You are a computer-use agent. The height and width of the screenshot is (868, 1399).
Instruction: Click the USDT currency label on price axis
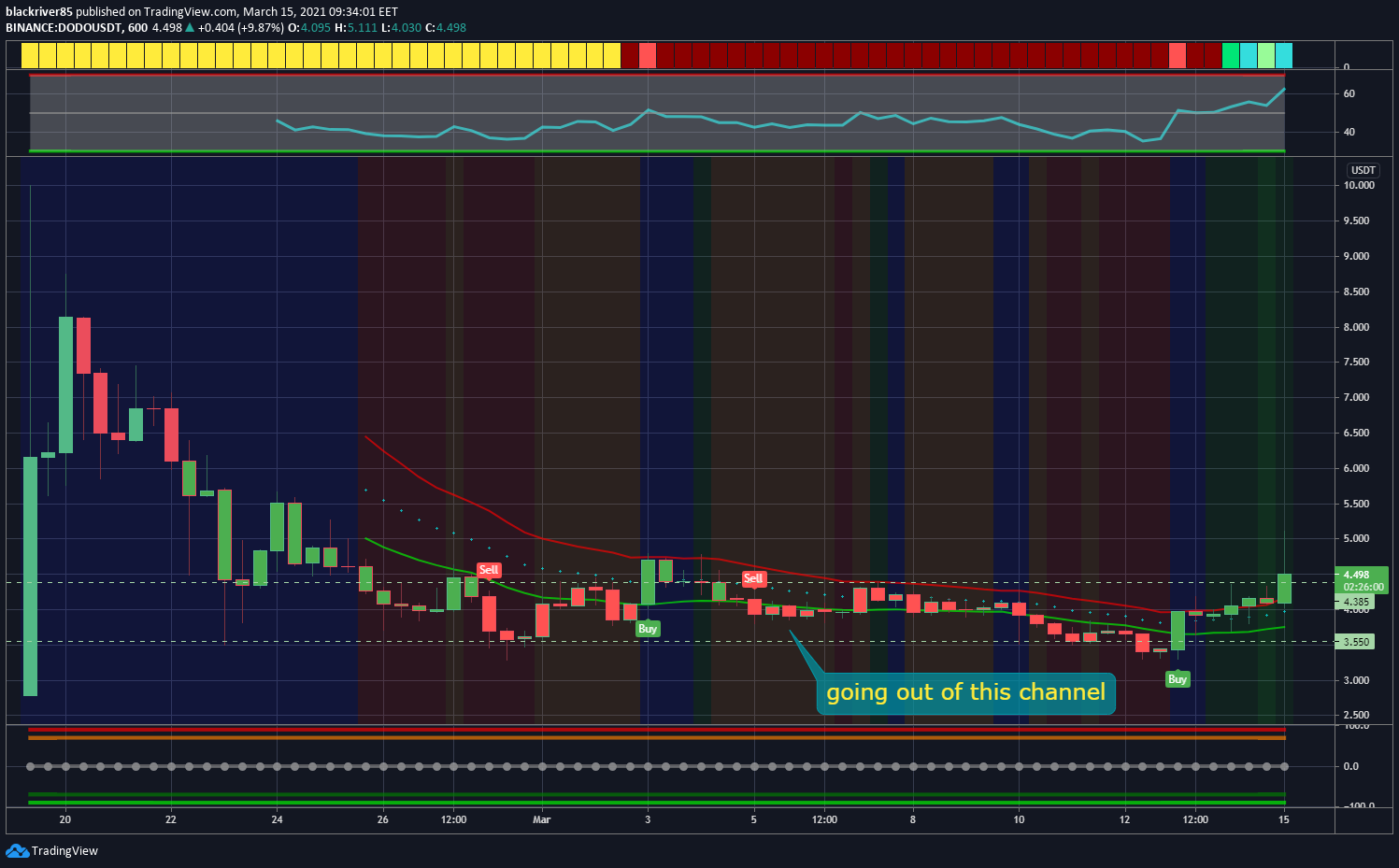(1363, 170)
